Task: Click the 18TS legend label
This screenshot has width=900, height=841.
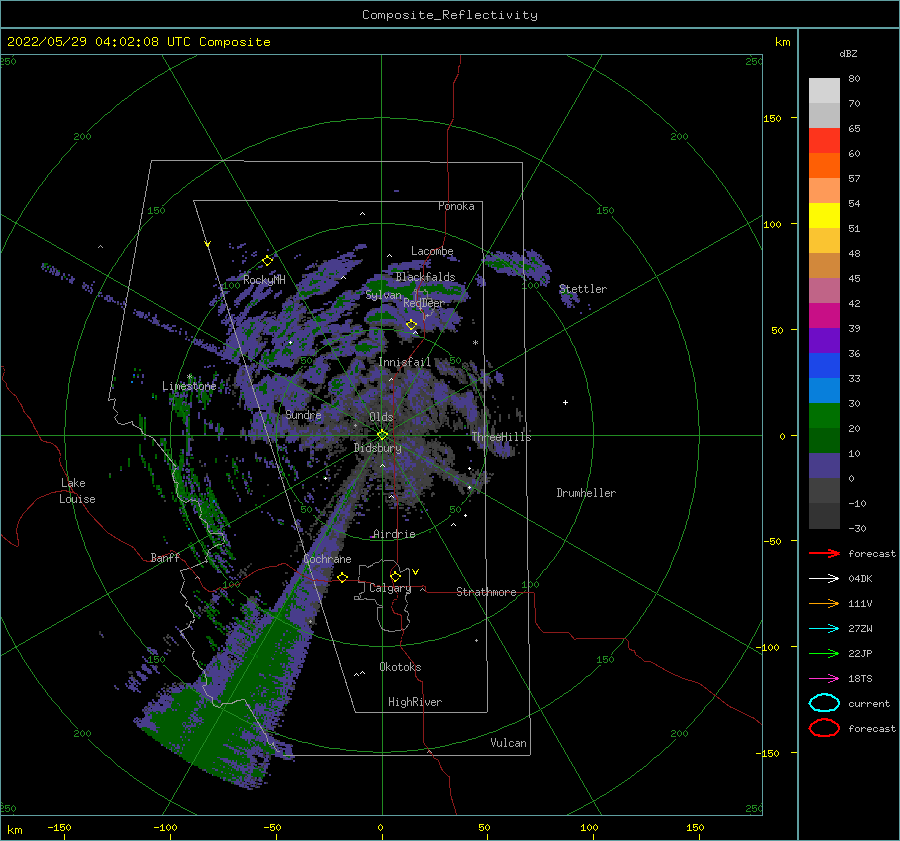Action: point(860,679)
